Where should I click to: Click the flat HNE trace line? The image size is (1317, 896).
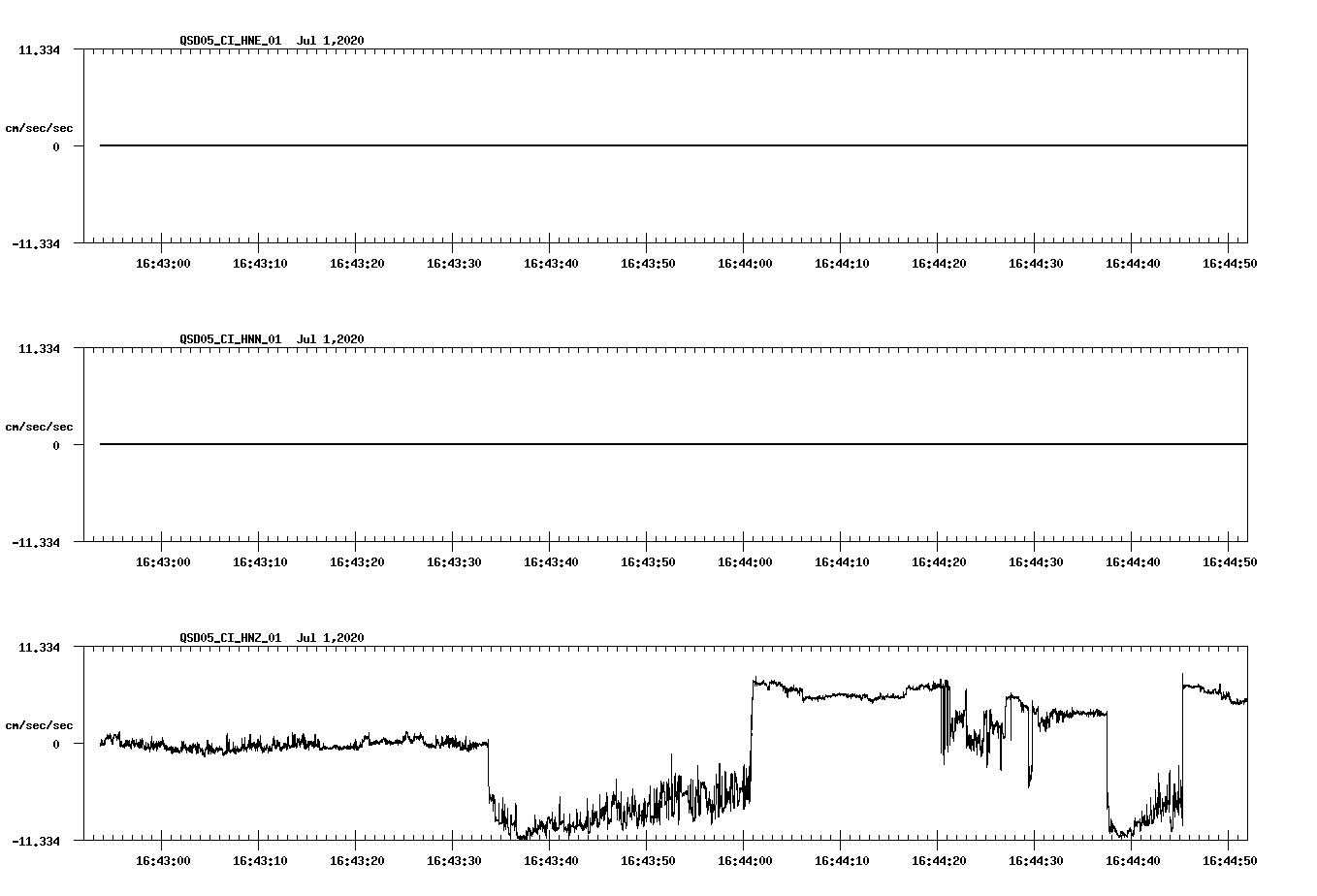pyautogui.click(x=673, y=145)
